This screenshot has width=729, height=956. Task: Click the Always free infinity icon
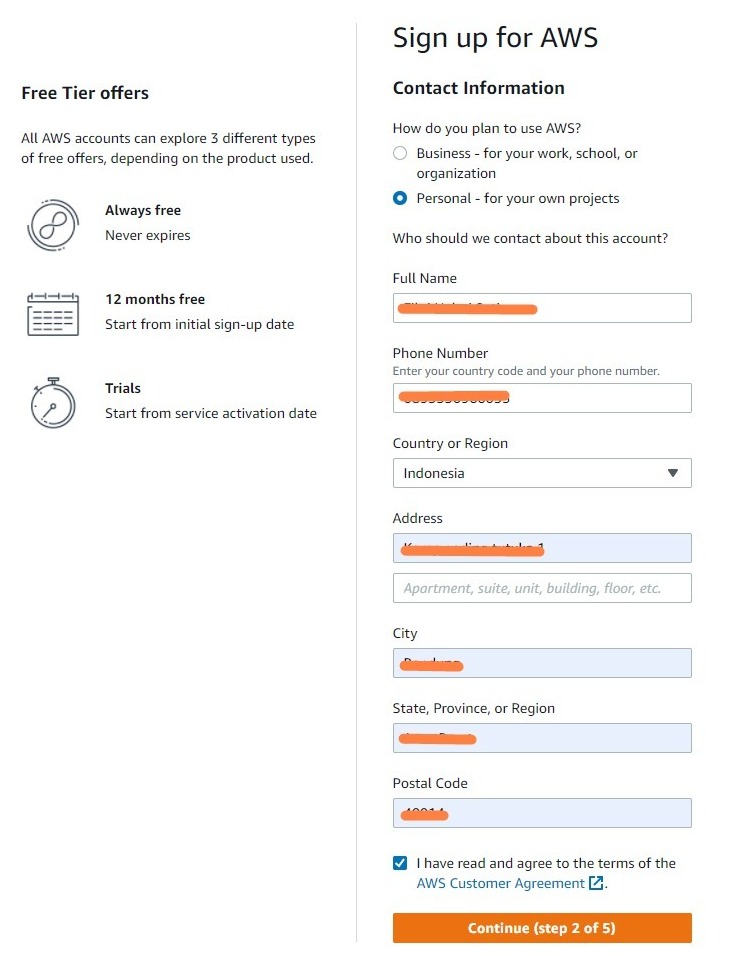[53, 225]
